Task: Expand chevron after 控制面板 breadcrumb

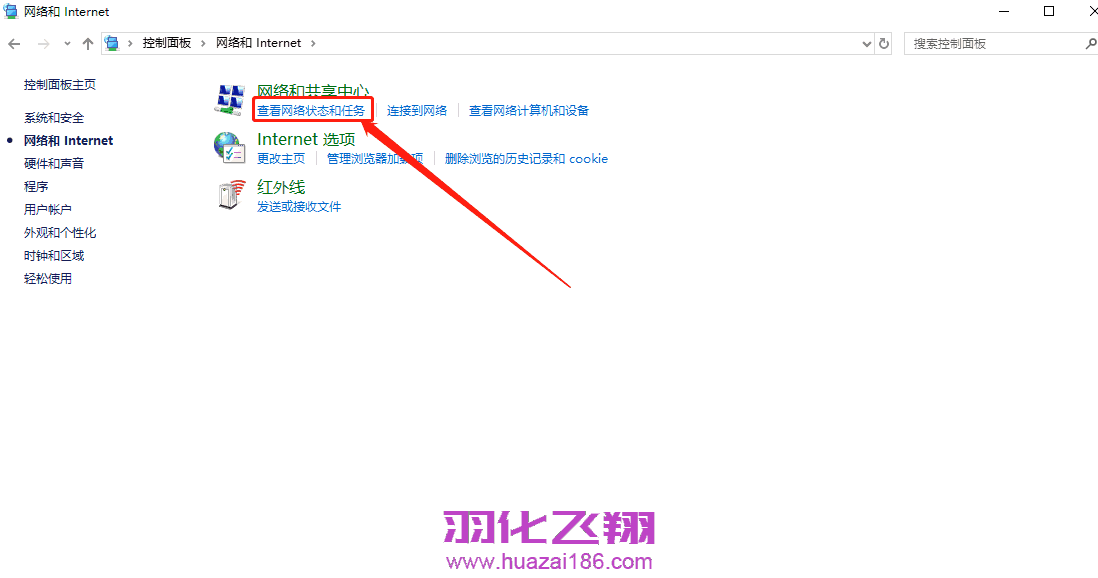Action: [x=203, y=43]
